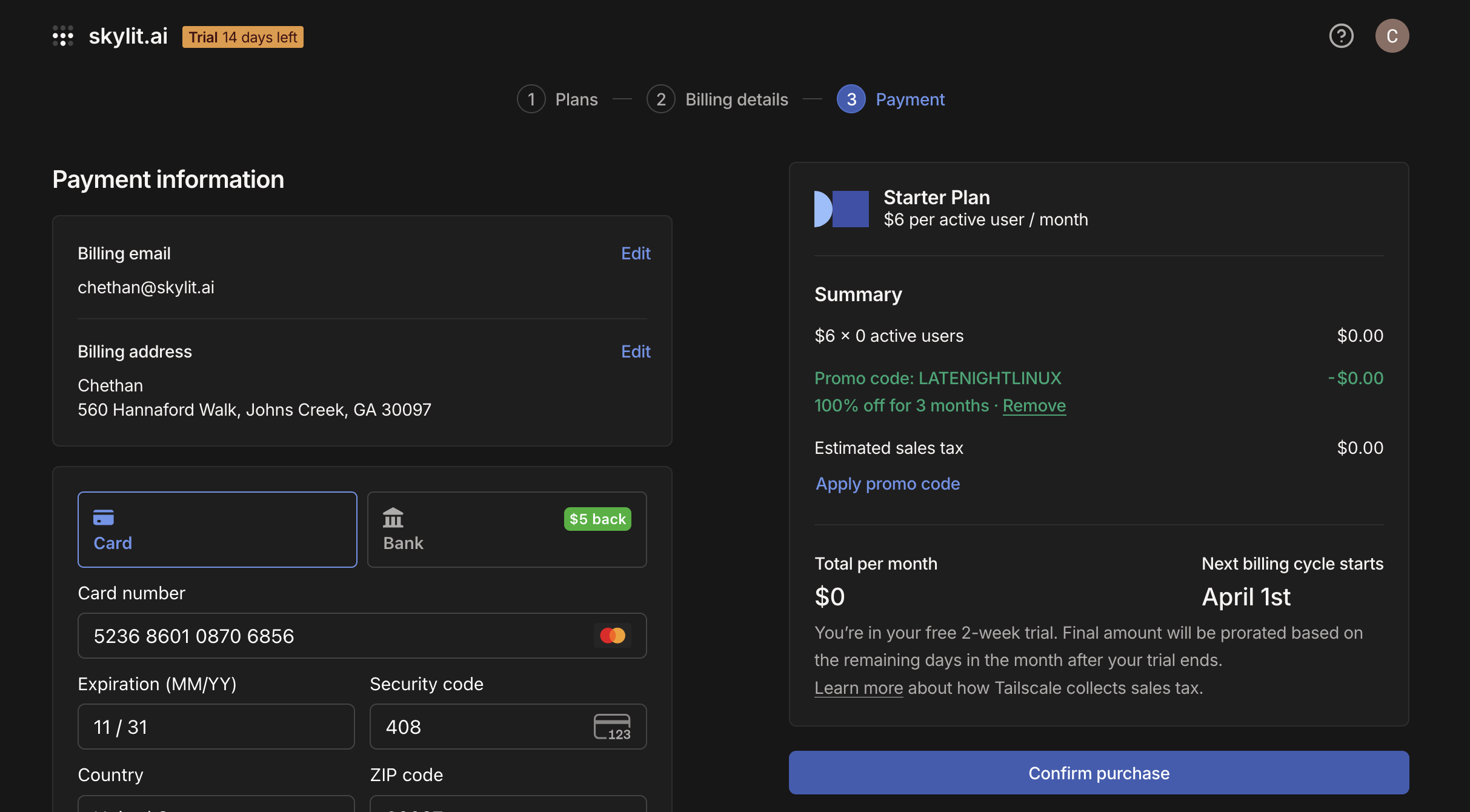The image size is (1470, 812).
Task: Select step 3 Payment
Action: (891, 99)
